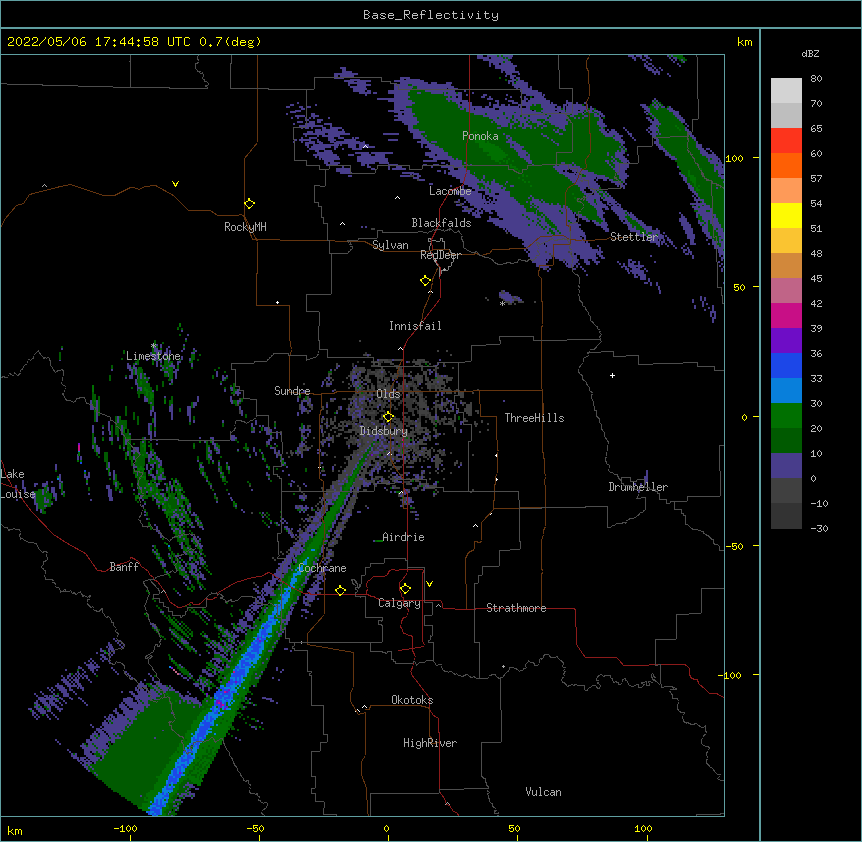Click the ThreeHills label
The image size is (862, 842).
point(534,418)
